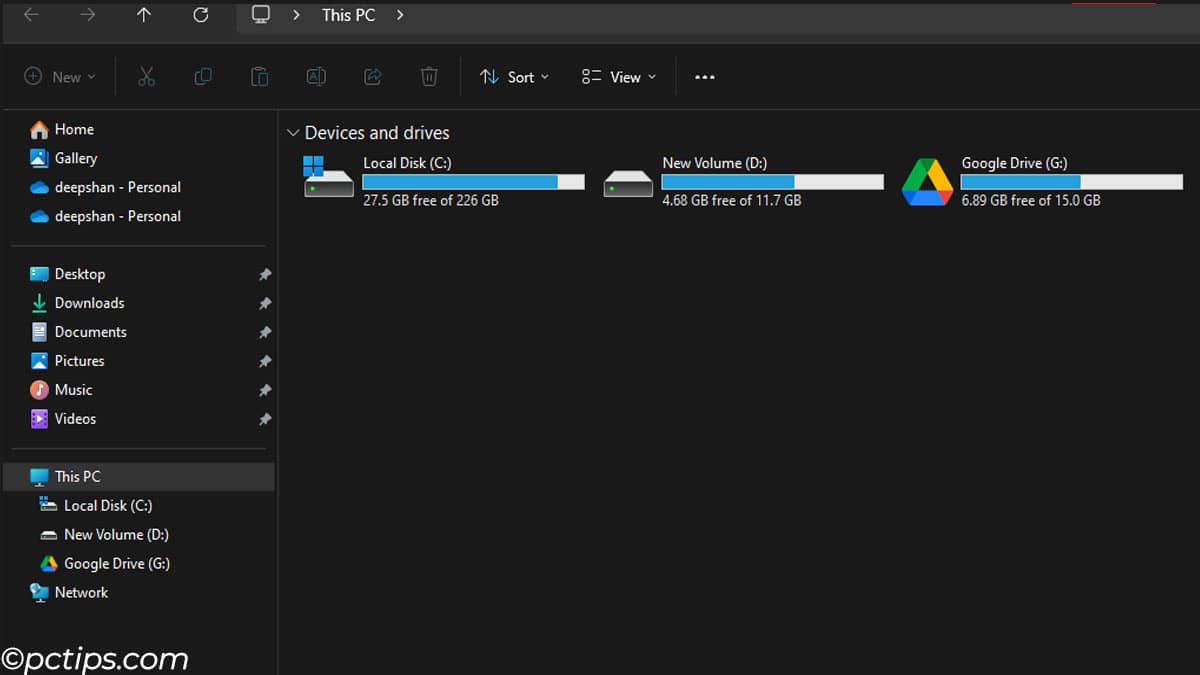Select This PC in address bar

pyautogui.click(x=349, y=15)
